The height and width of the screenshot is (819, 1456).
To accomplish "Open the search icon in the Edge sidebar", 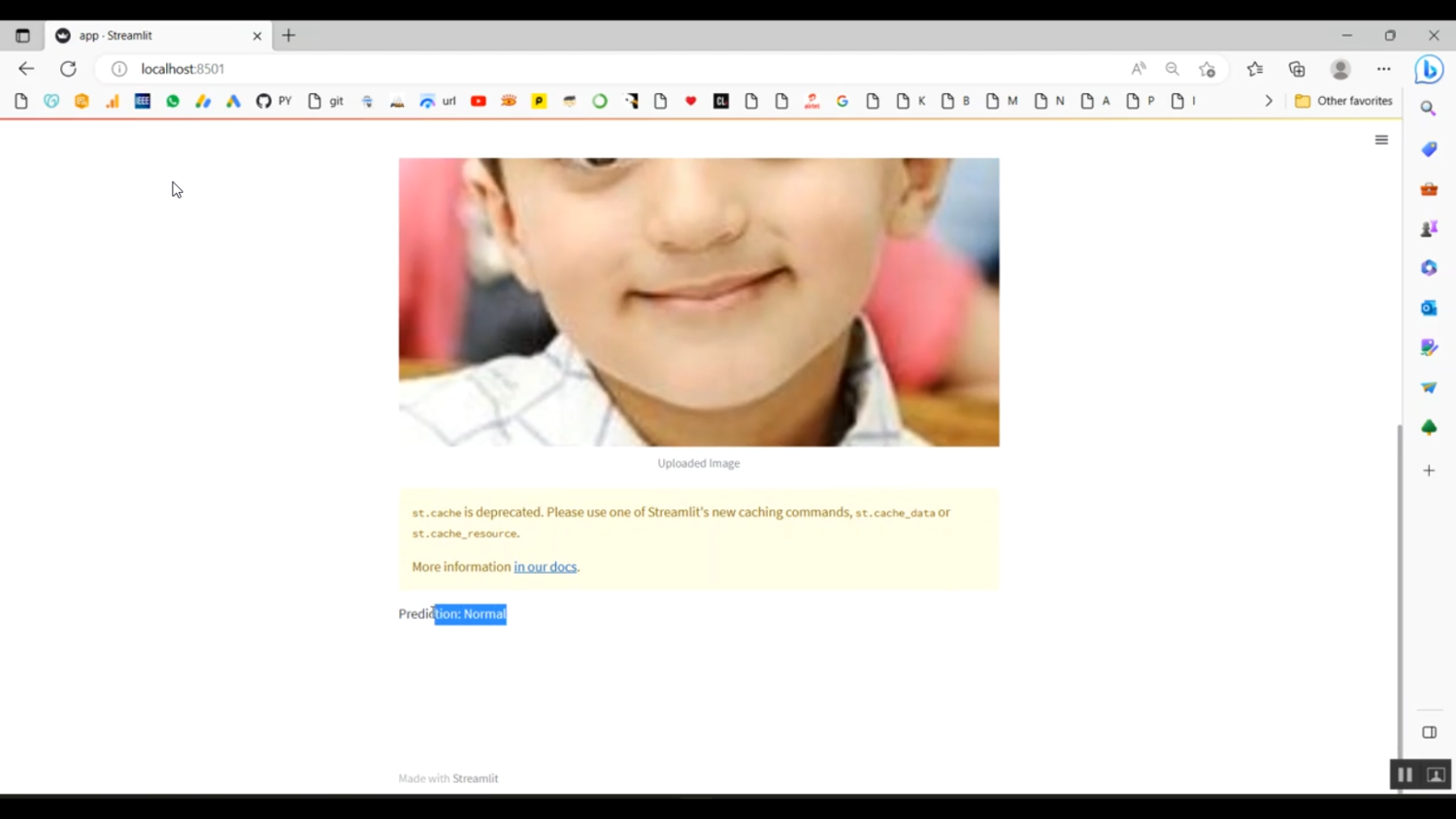I will [x=1428, y=108].
